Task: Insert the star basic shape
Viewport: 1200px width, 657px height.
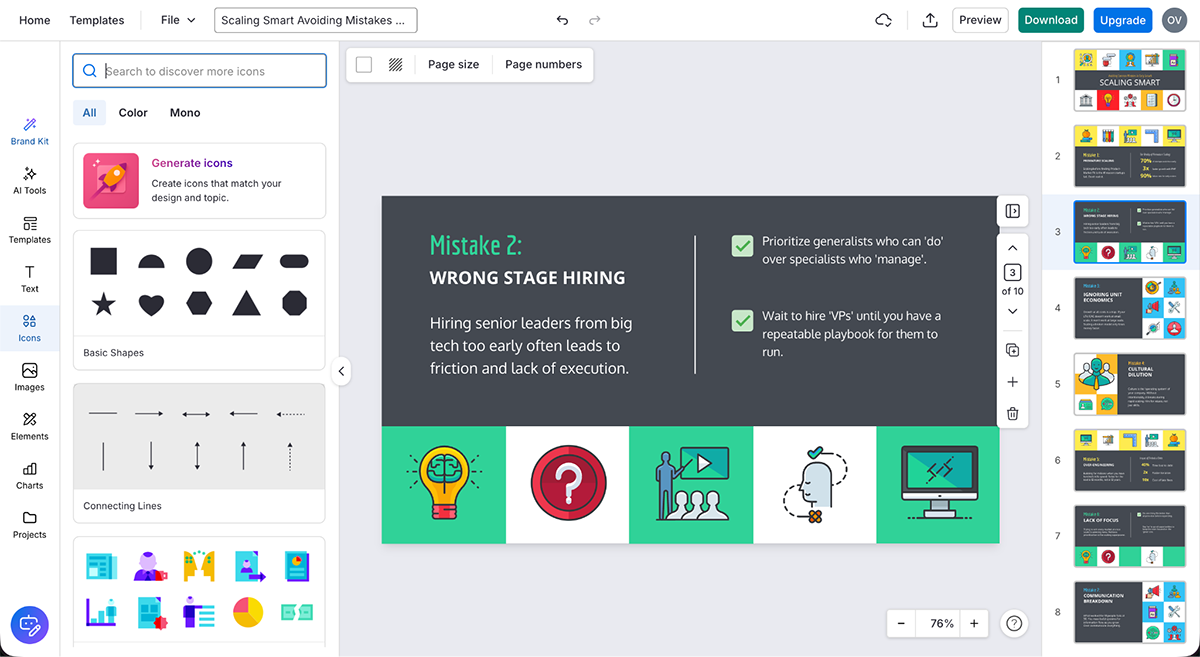Action: (104, 303)
